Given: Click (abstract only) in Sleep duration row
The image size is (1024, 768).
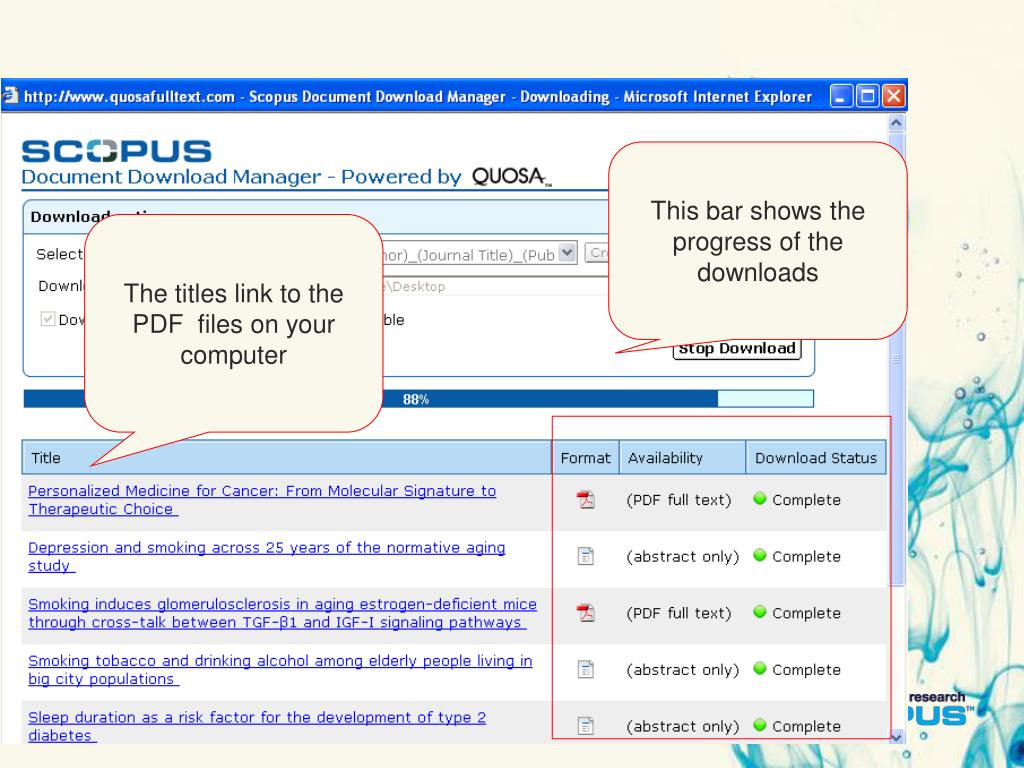Looking at the screenshot, I should click(x=682, y=726).
